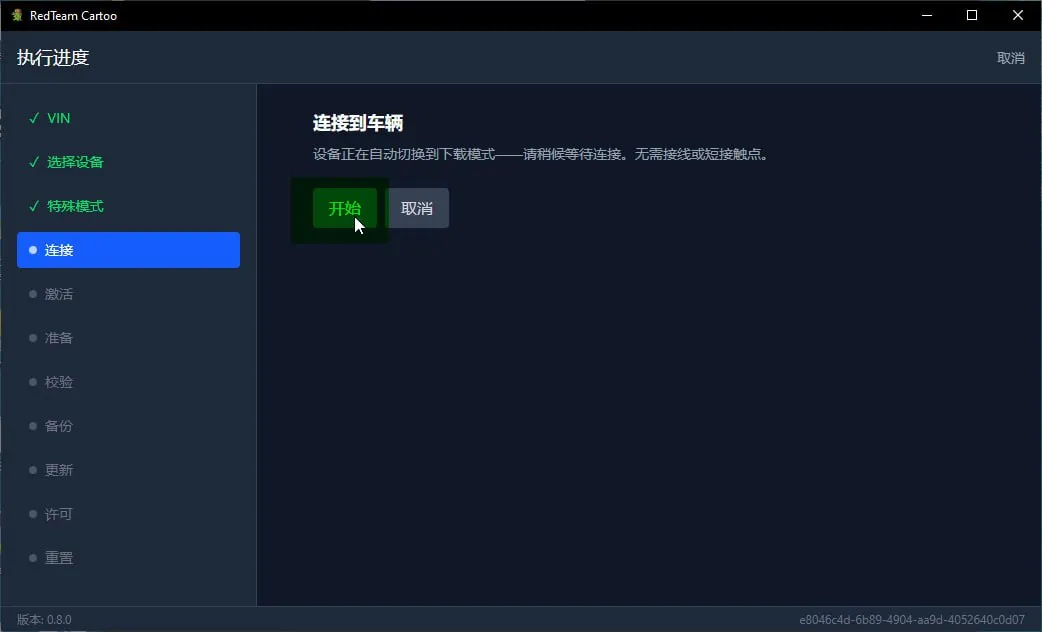Click the checkmark icon beside VIN
Image resolution: width=1042 pixels, height=632 pixels.
34,118
